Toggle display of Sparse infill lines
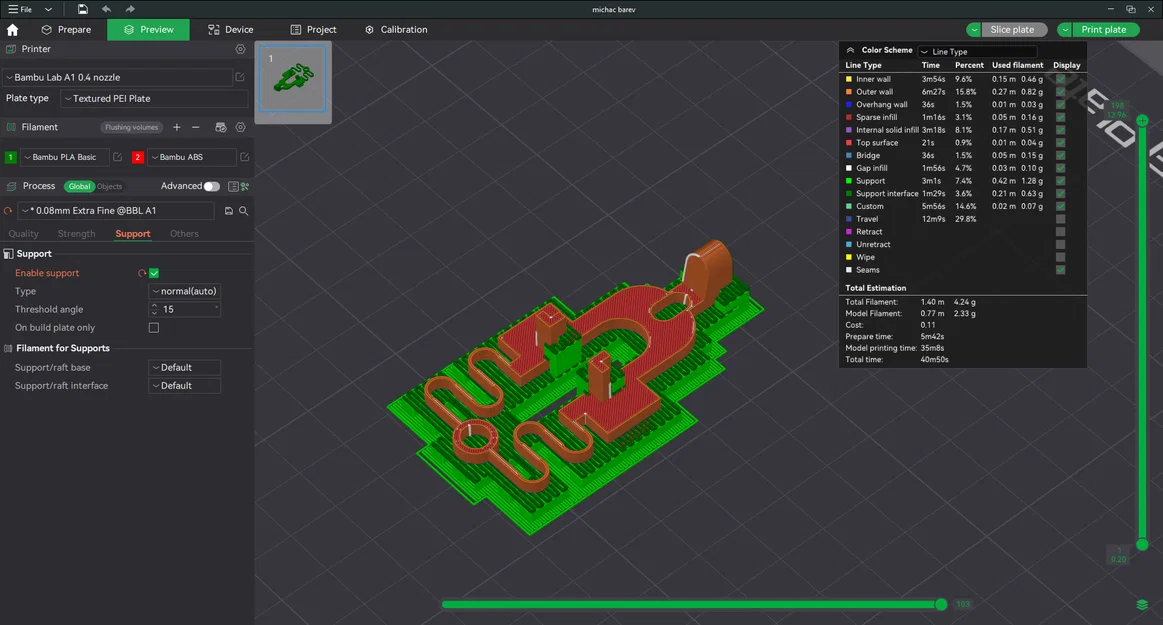 (x=1061, y=117)
